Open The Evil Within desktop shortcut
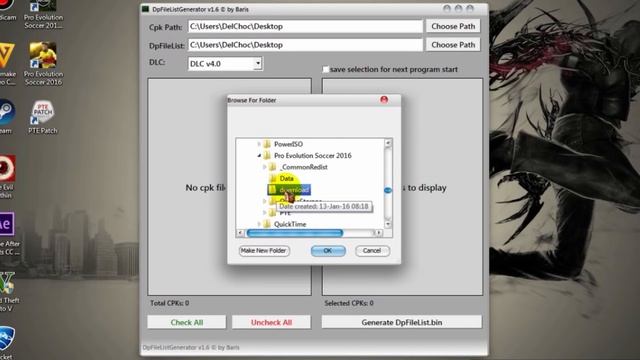This screenshot has height=360, width=640. 7,176
